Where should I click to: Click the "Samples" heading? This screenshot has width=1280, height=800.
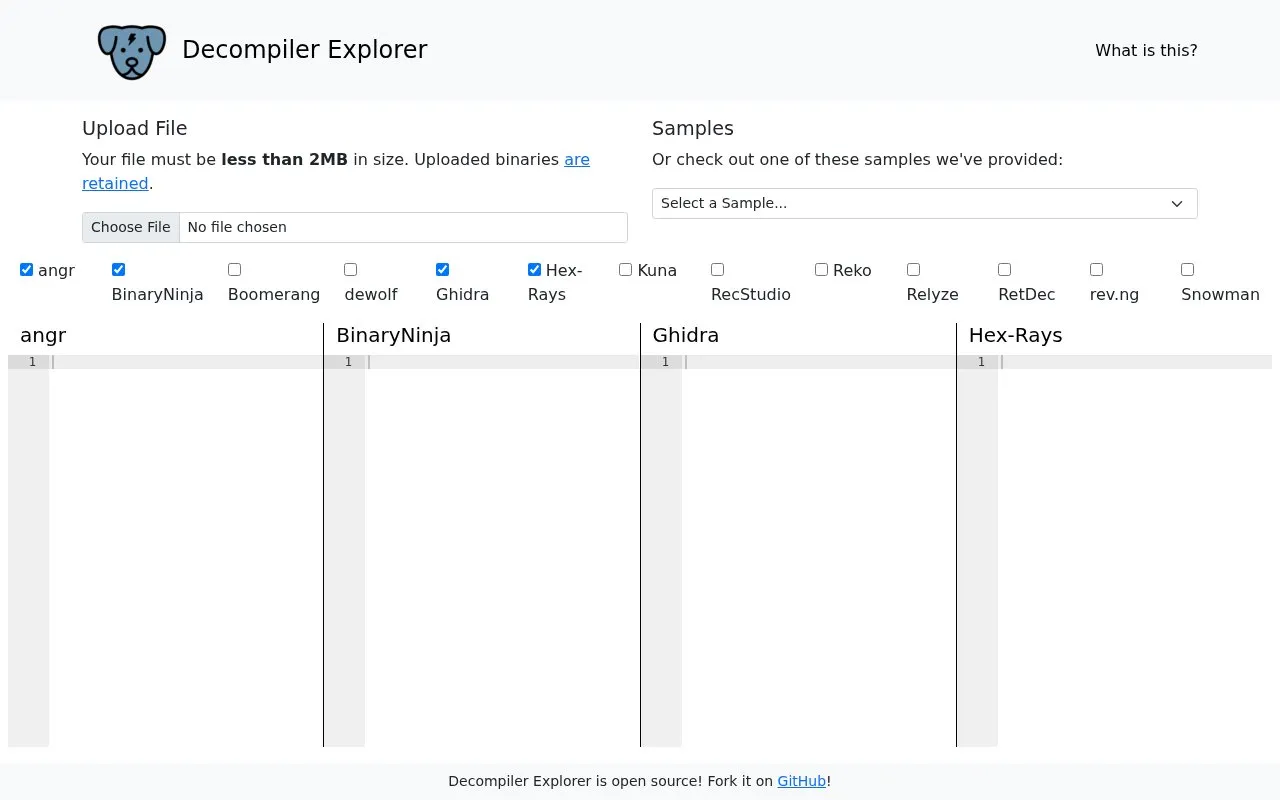pyautogui.click(x=693, y=128)
